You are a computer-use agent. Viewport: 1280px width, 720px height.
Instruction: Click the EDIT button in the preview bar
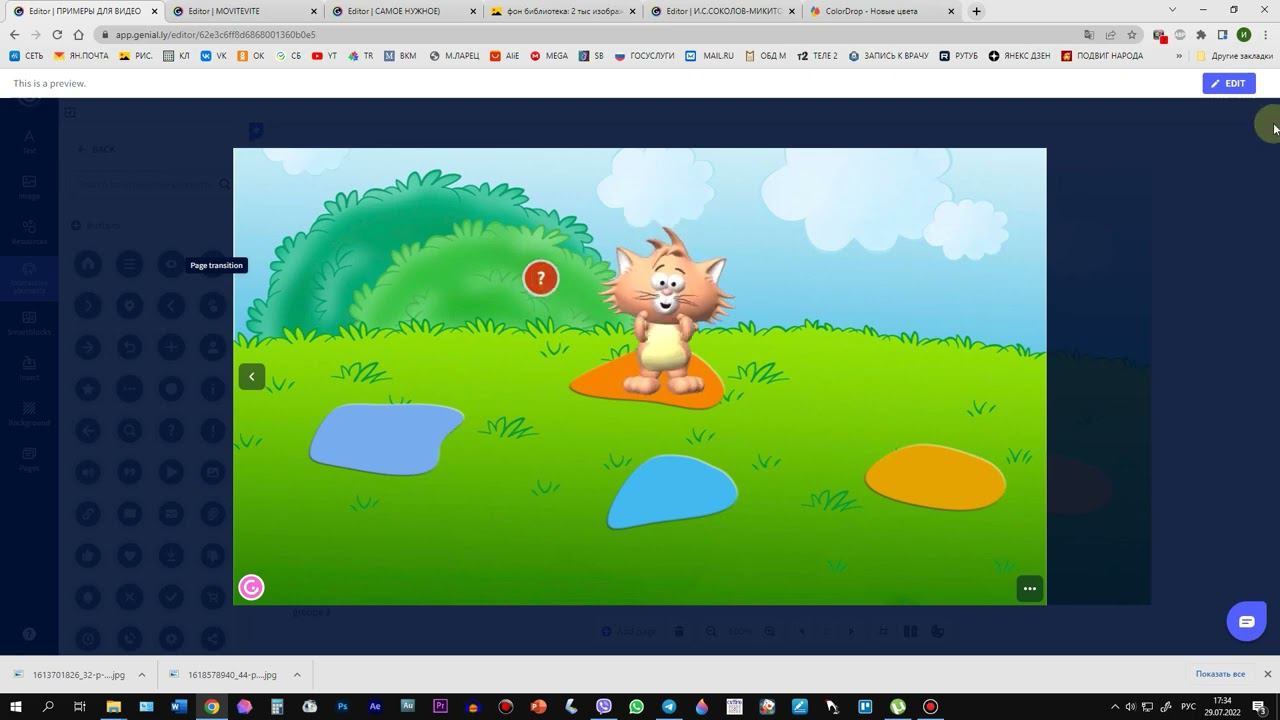coord(1228,83)
